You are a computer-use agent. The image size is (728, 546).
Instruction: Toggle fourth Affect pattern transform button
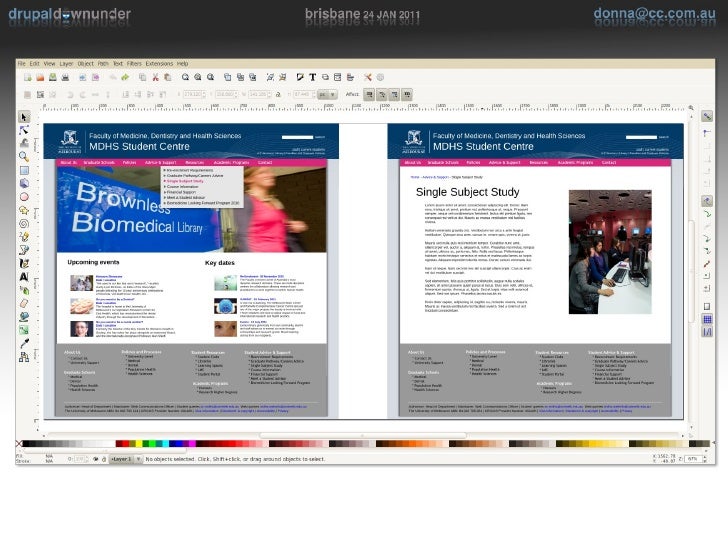click(x=407, y=95)
